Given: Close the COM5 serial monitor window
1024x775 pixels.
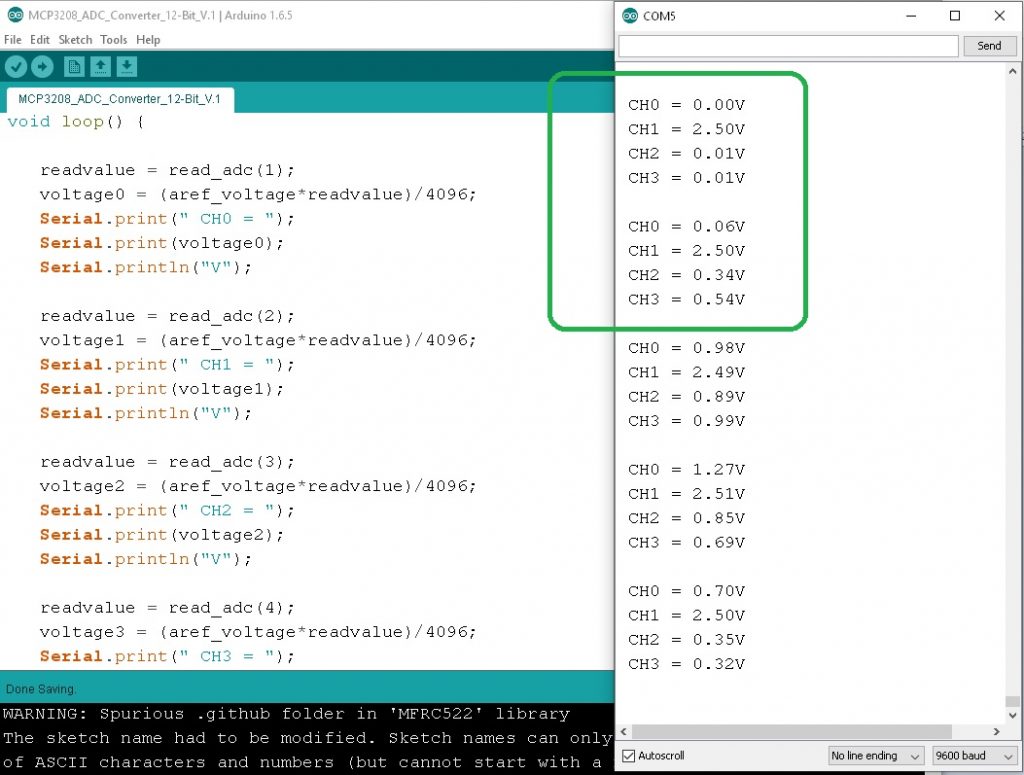Looking at the screenshot, I should pos(999,16).
